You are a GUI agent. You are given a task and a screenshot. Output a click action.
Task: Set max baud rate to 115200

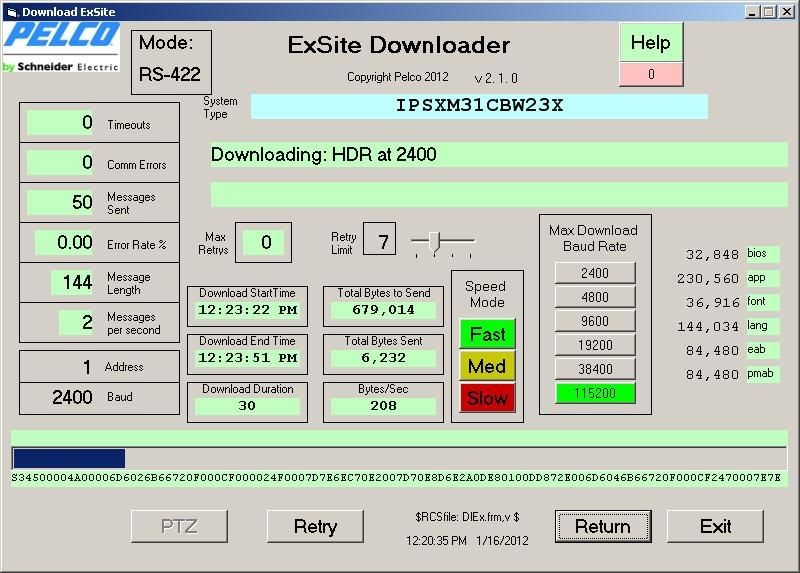pos(595,393)
